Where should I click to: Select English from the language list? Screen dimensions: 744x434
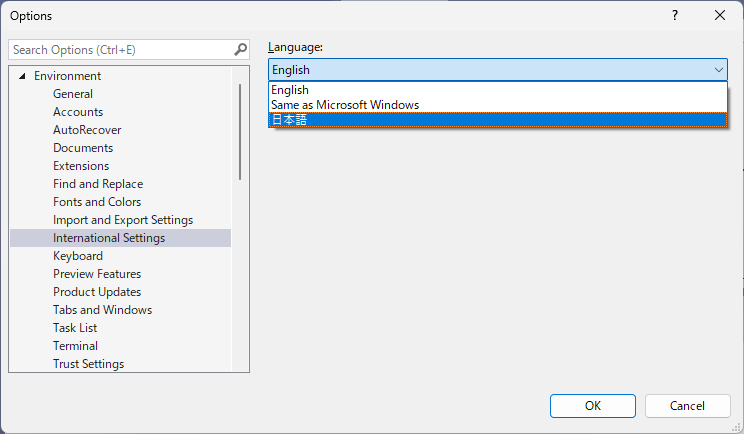[290, 90]
